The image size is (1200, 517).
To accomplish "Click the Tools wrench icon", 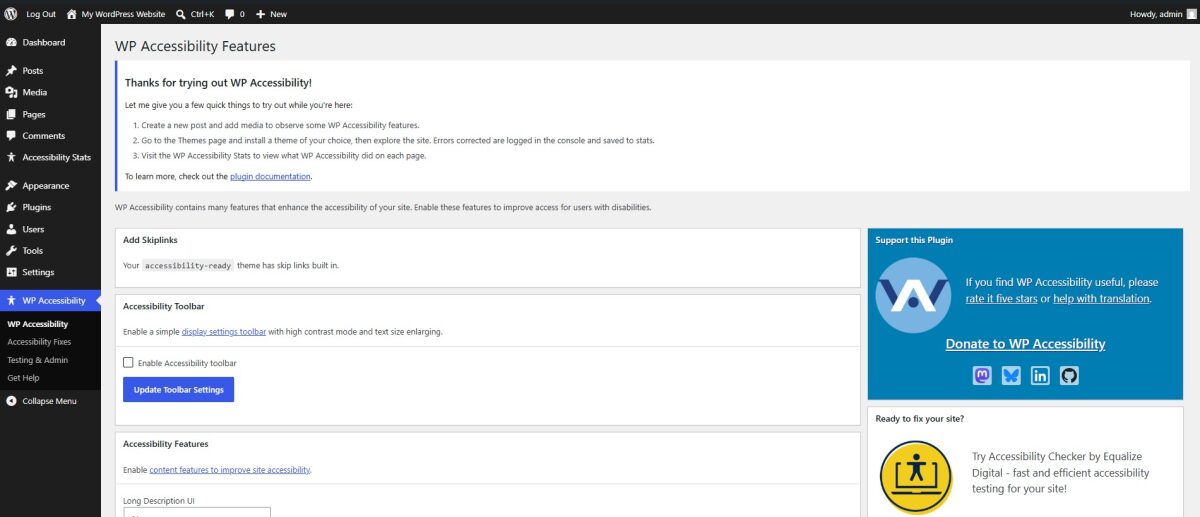I will tap(11, 251).
